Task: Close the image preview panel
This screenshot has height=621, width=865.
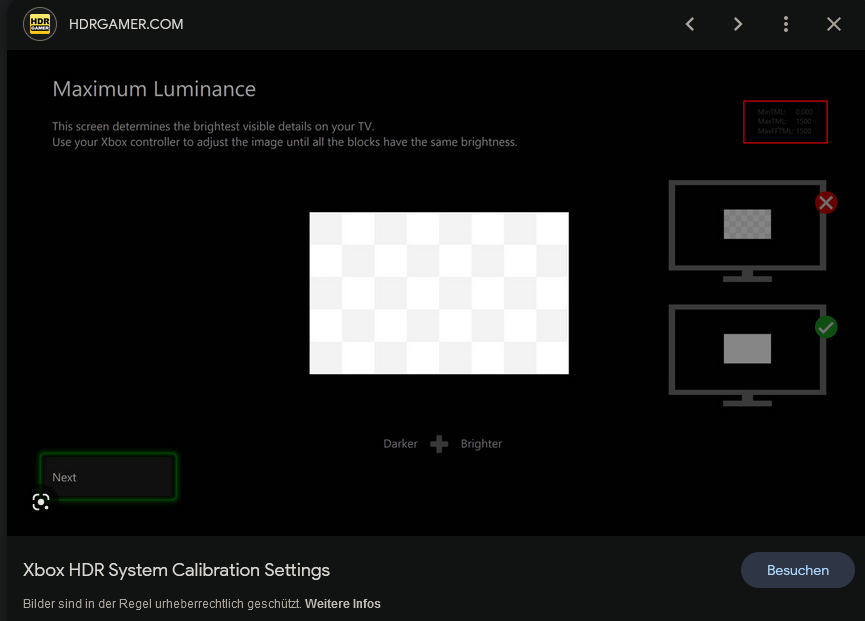Action: (834, 24)
